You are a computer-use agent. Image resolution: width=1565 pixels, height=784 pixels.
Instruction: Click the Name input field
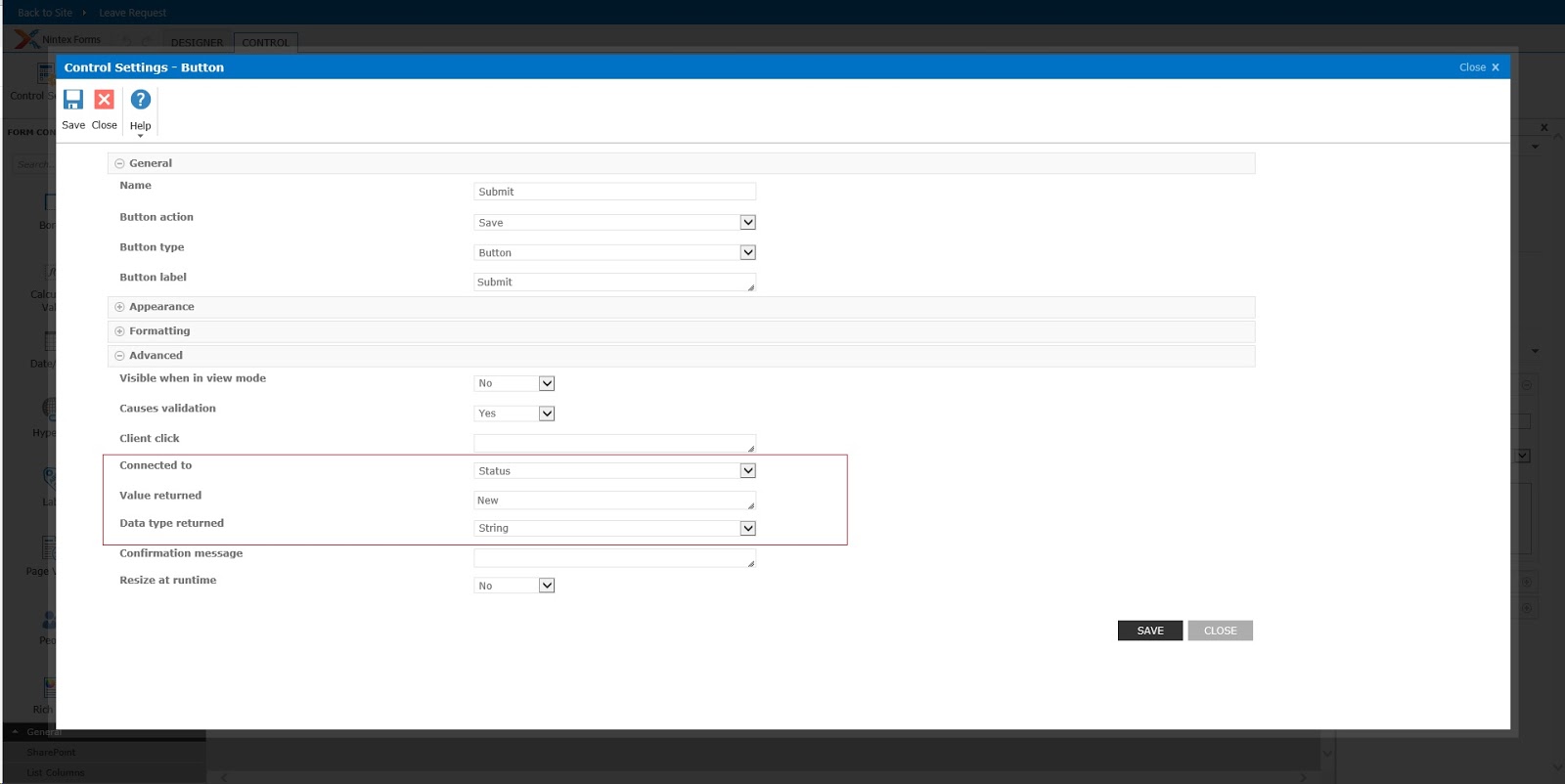point(615,192)
